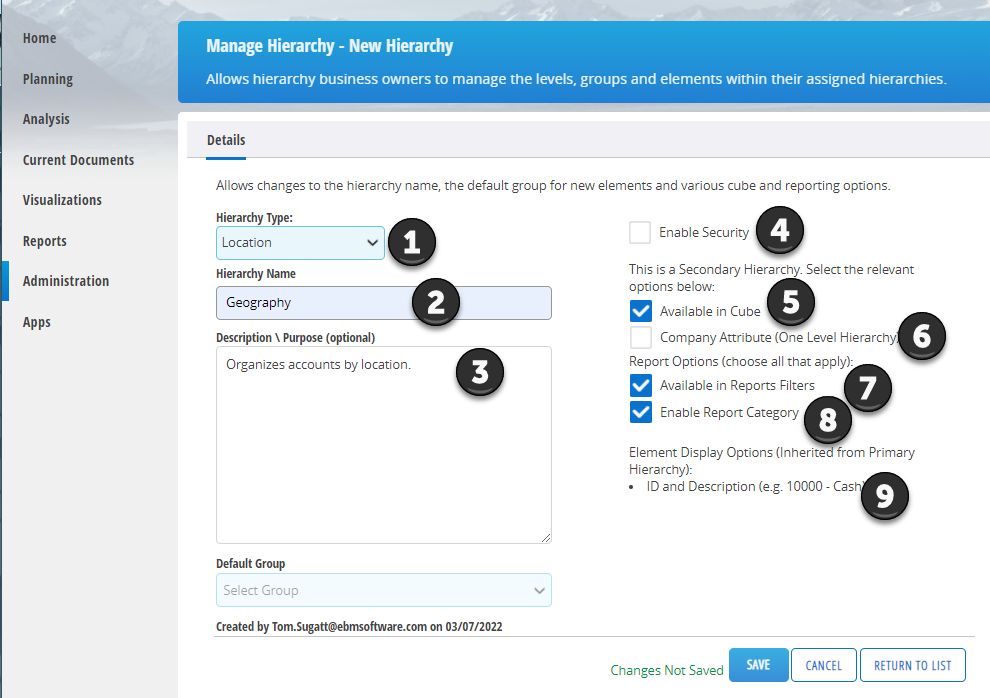Switch to the Details tab
The height and width of the screenshot is (698, 990).
click(x=226, y=140)
